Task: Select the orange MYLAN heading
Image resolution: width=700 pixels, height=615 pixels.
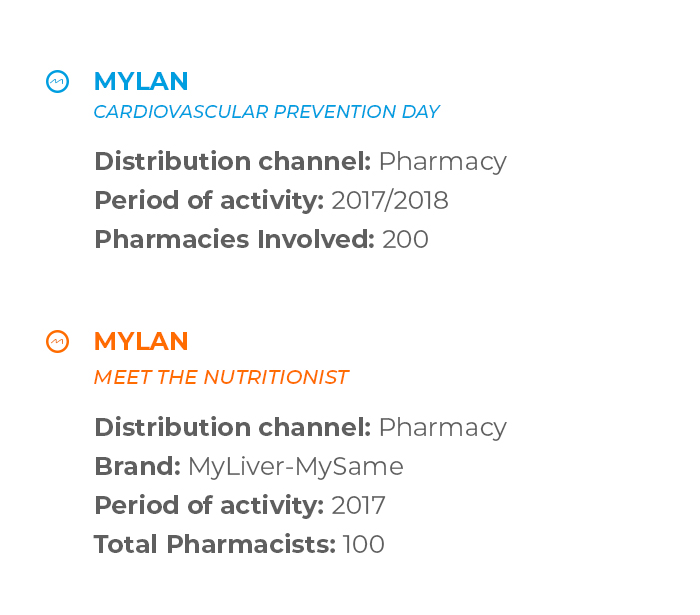Action: [x=141, y=341]
